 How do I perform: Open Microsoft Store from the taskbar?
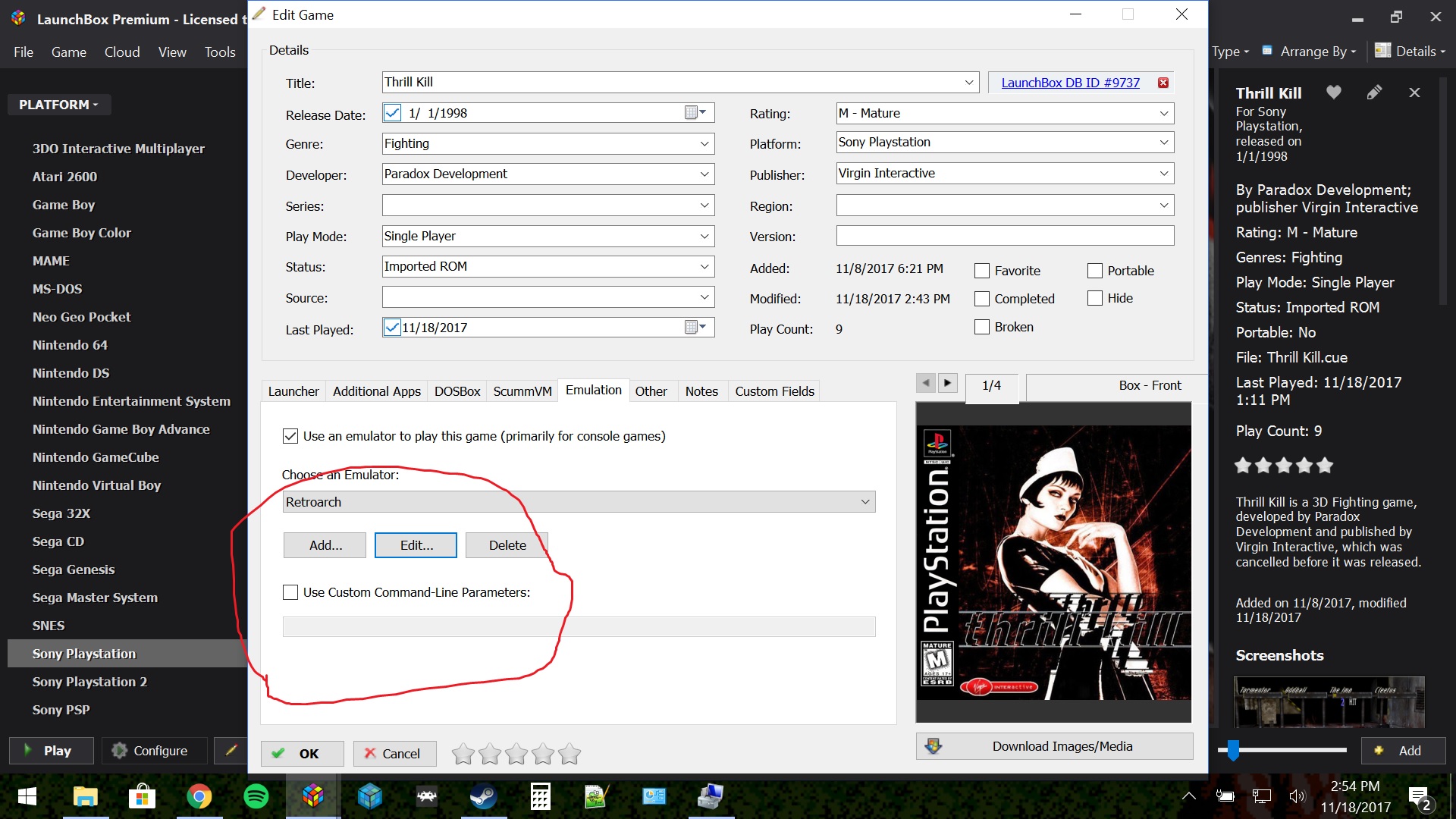pos(143,796)
